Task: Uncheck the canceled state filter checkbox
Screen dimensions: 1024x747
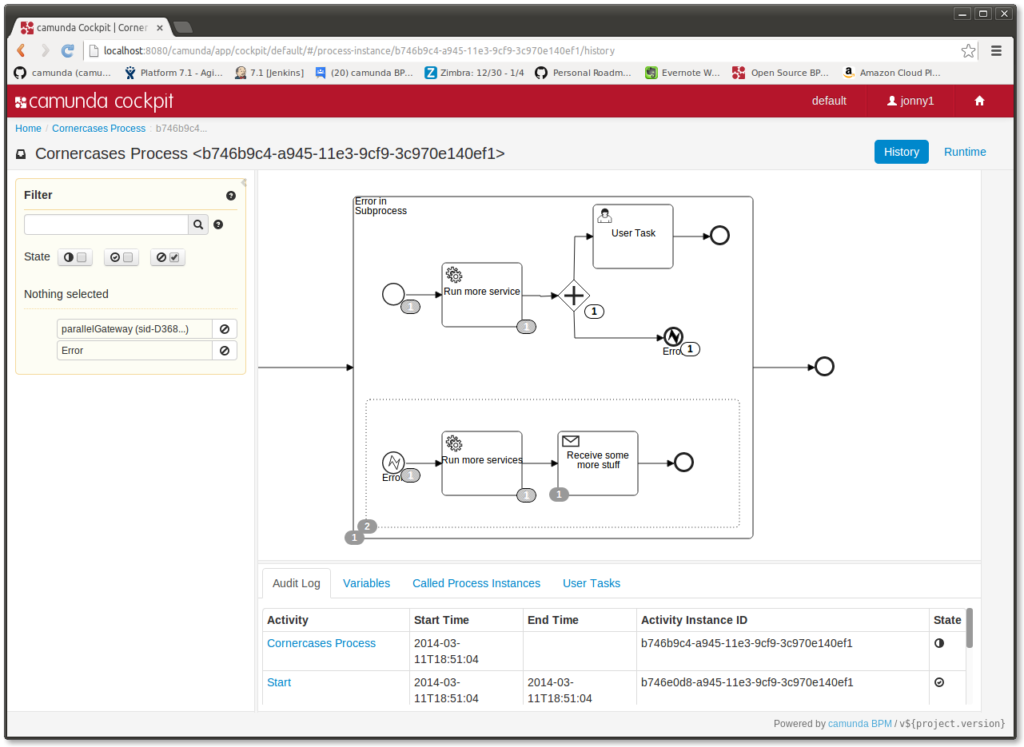Action: (x=174, y=258)
